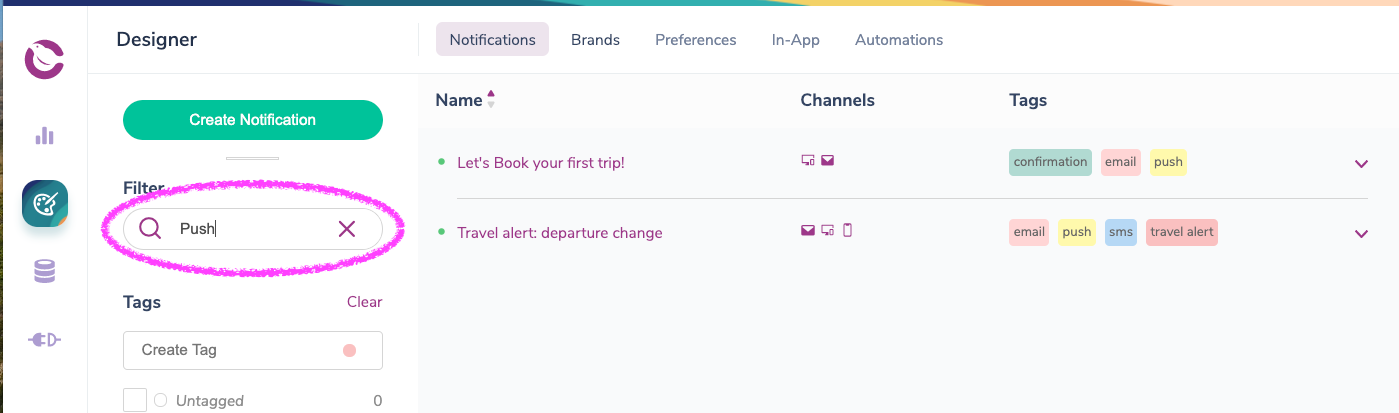Switch to the Automations tab
1399x413 pixels.
pos(899,40)
